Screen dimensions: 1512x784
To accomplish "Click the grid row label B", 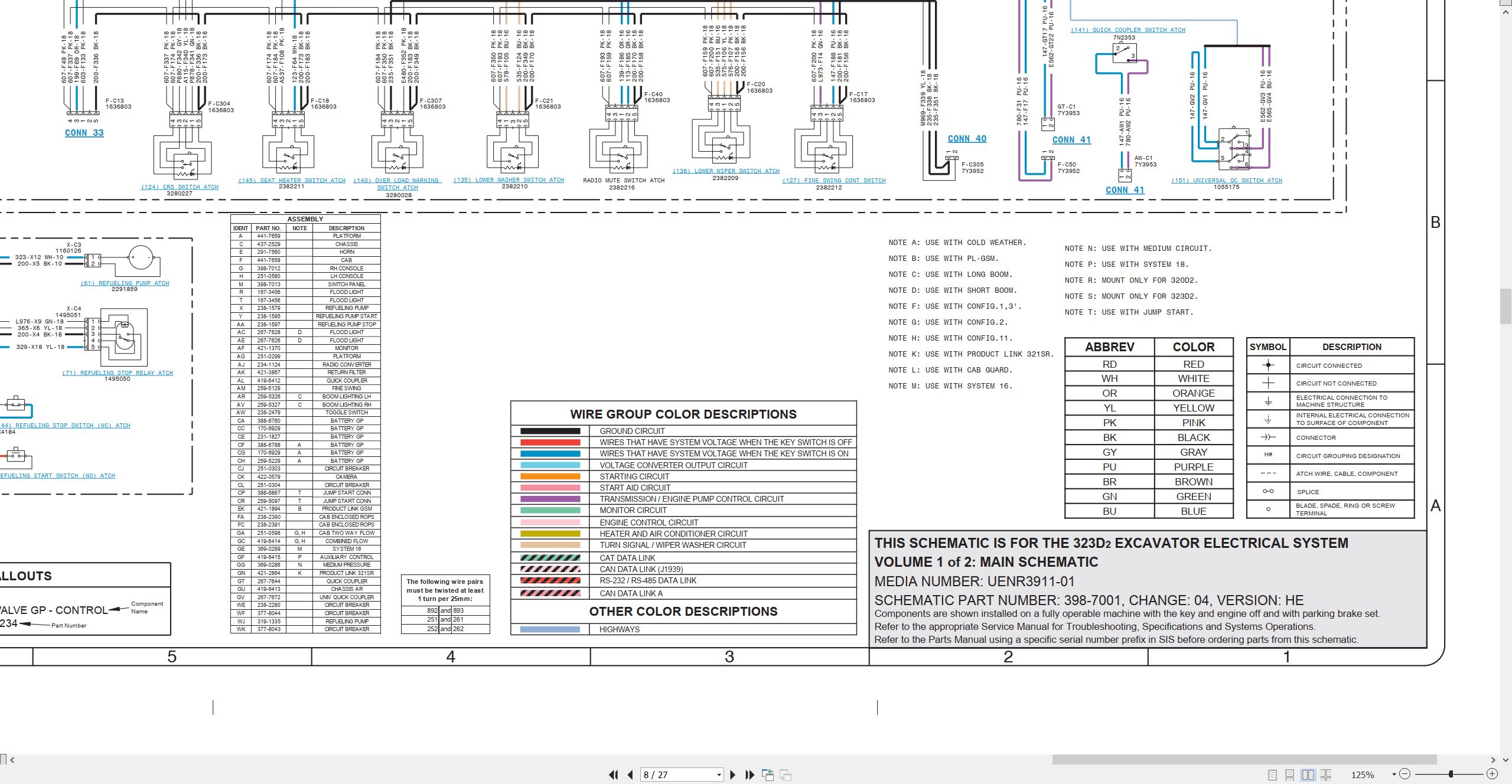I will click(x=1435, y=223).
